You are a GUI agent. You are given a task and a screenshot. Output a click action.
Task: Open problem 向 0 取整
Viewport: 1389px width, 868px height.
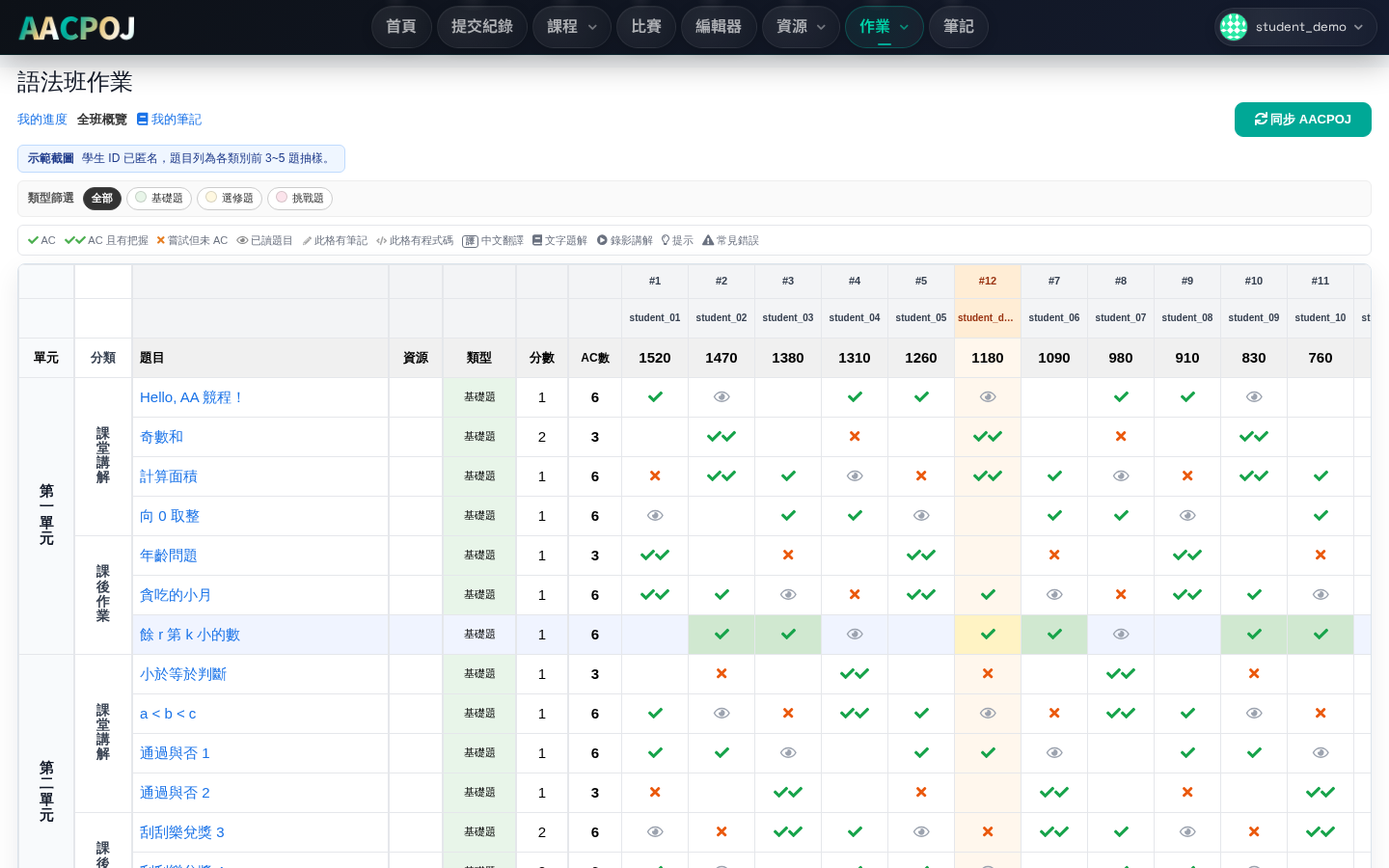170,516
